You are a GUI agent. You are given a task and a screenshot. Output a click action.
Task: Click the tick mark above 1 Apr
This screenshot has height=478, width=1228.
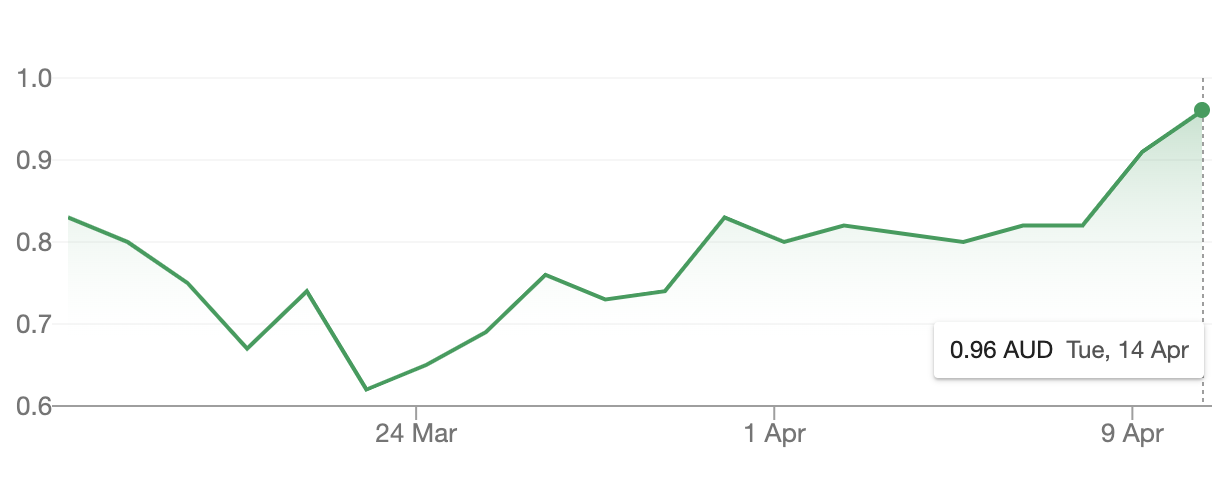(x=775, y=411)
